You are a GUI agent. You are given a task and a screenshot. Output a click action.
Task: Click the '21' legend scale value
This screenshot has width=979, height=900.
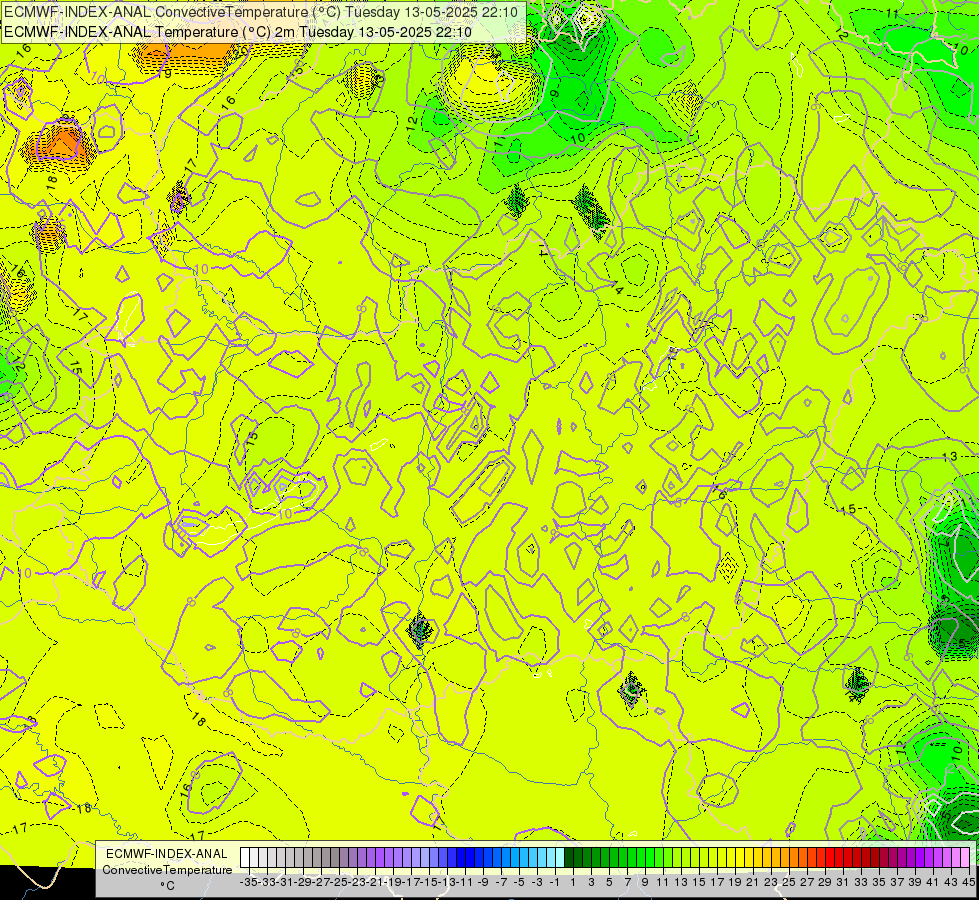click(753, 882)
